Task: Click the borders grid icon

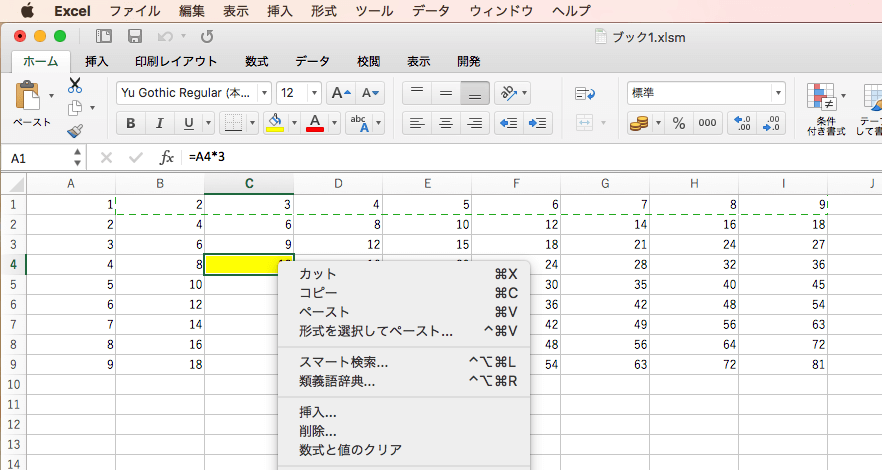Action: [x=233, y=123]
